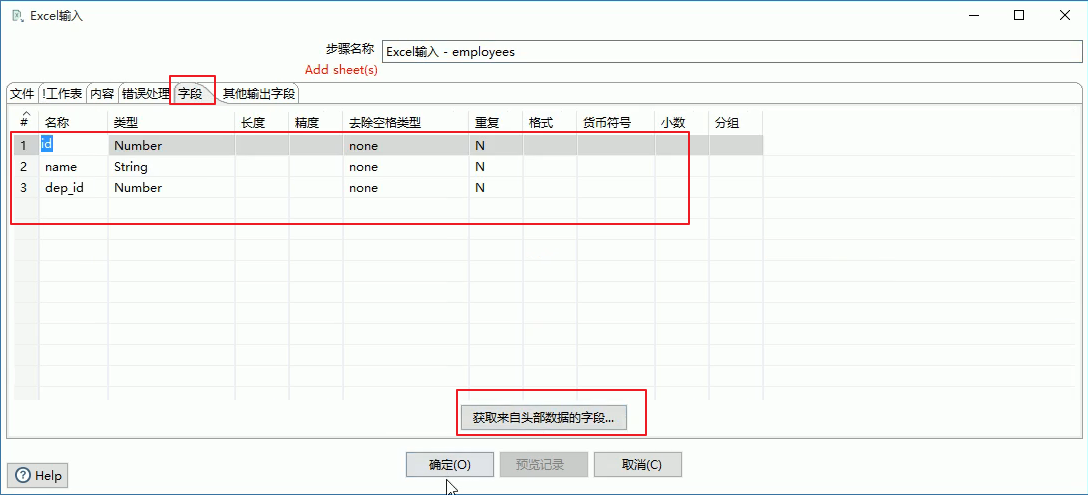The image size is (1088, 495).
Task: Click 'N' repeat cell in dep_id row
Action: (496, 187)
